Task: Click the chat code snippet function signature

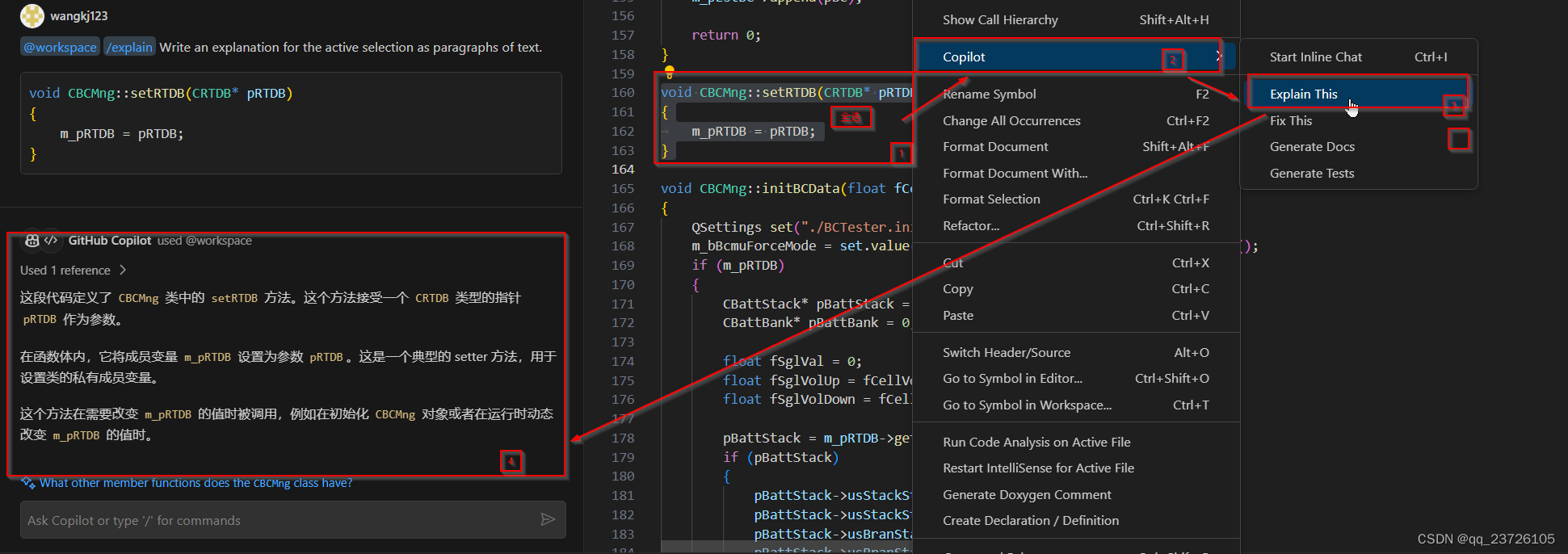Action: click(x=161, y=93)
